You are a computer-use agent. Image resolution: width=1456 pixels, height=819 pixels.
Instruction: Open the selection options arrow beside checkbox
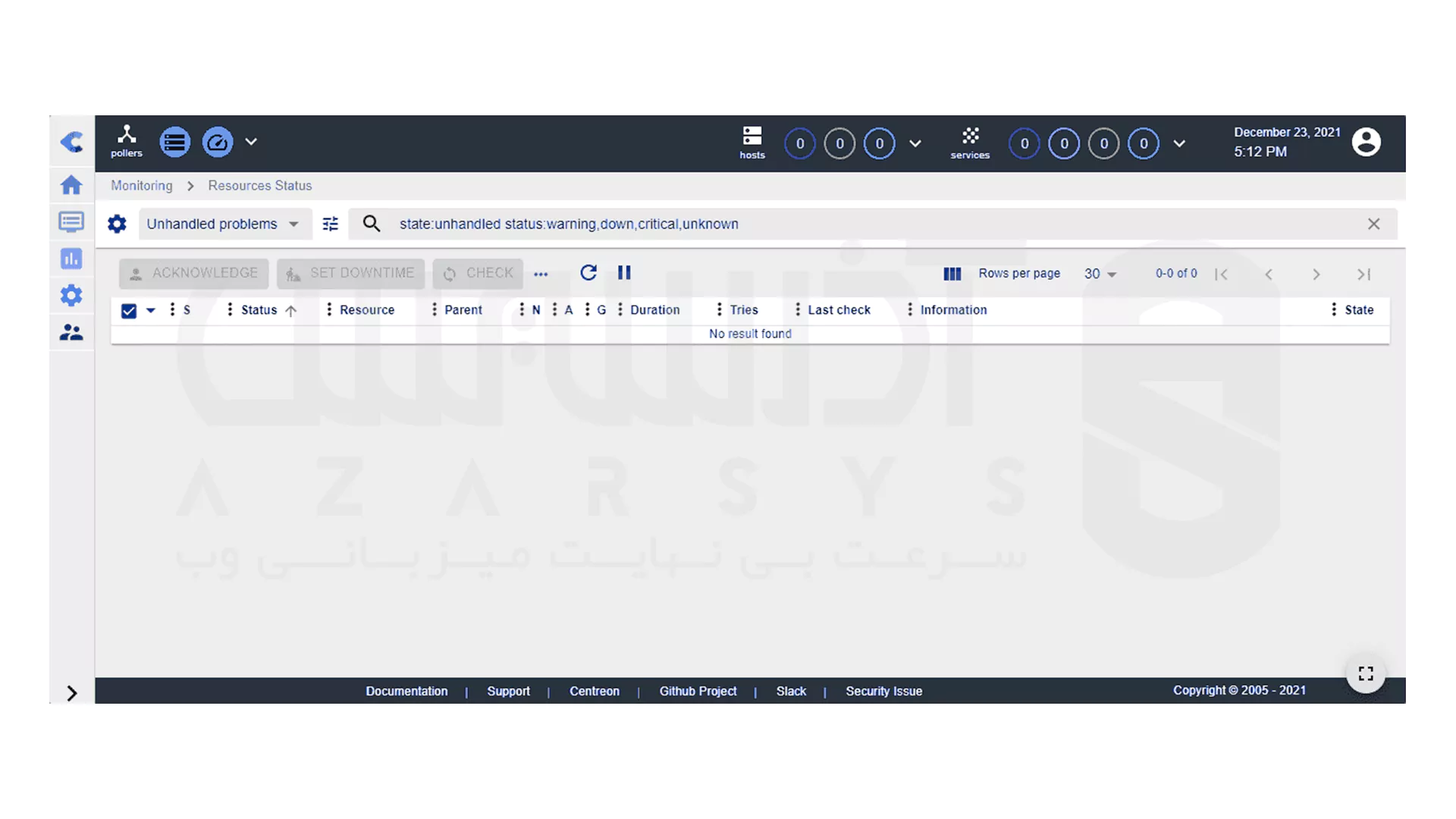[151, 310]
